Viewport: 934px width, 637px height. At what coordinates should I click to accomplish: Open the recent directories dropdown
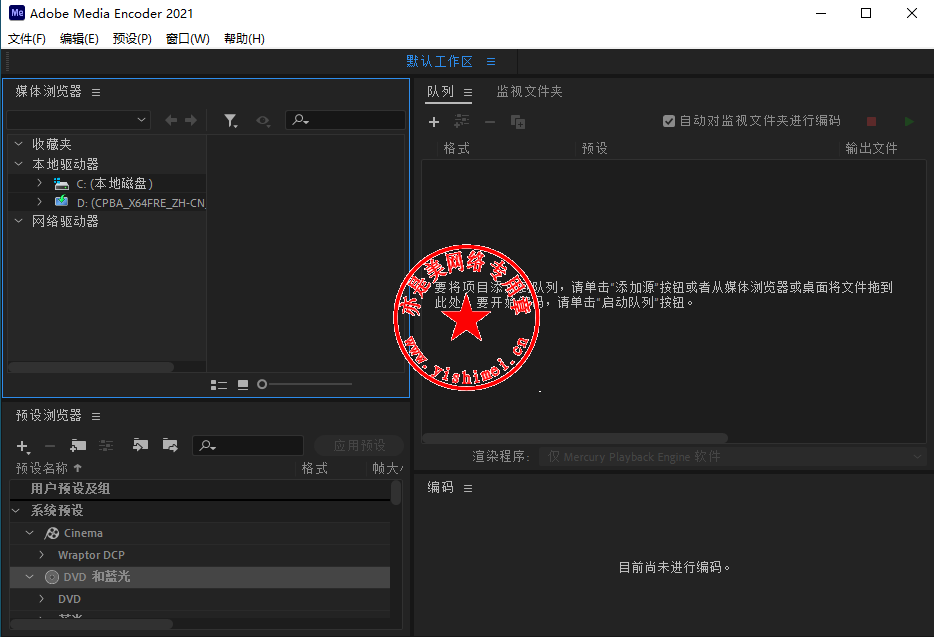78,120
